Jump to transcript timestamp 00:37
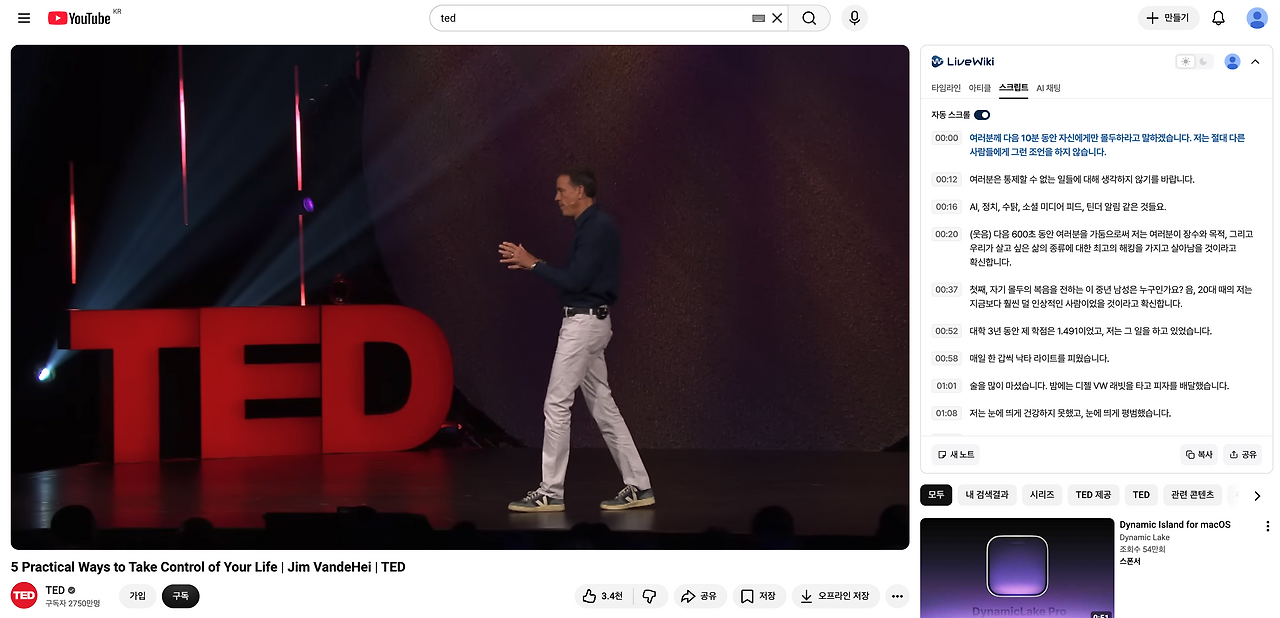Image resolution: width=1280 pixels, height=618 pixels. point(946,290)
